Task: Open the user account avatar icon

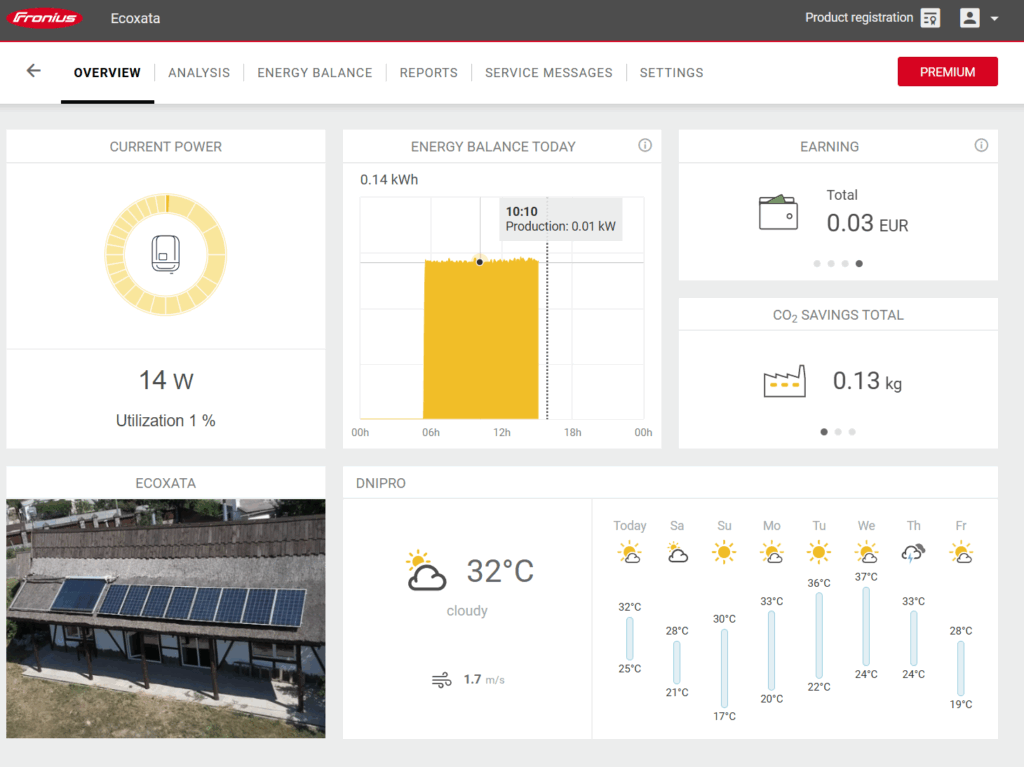Action: (x=969, y=18)
